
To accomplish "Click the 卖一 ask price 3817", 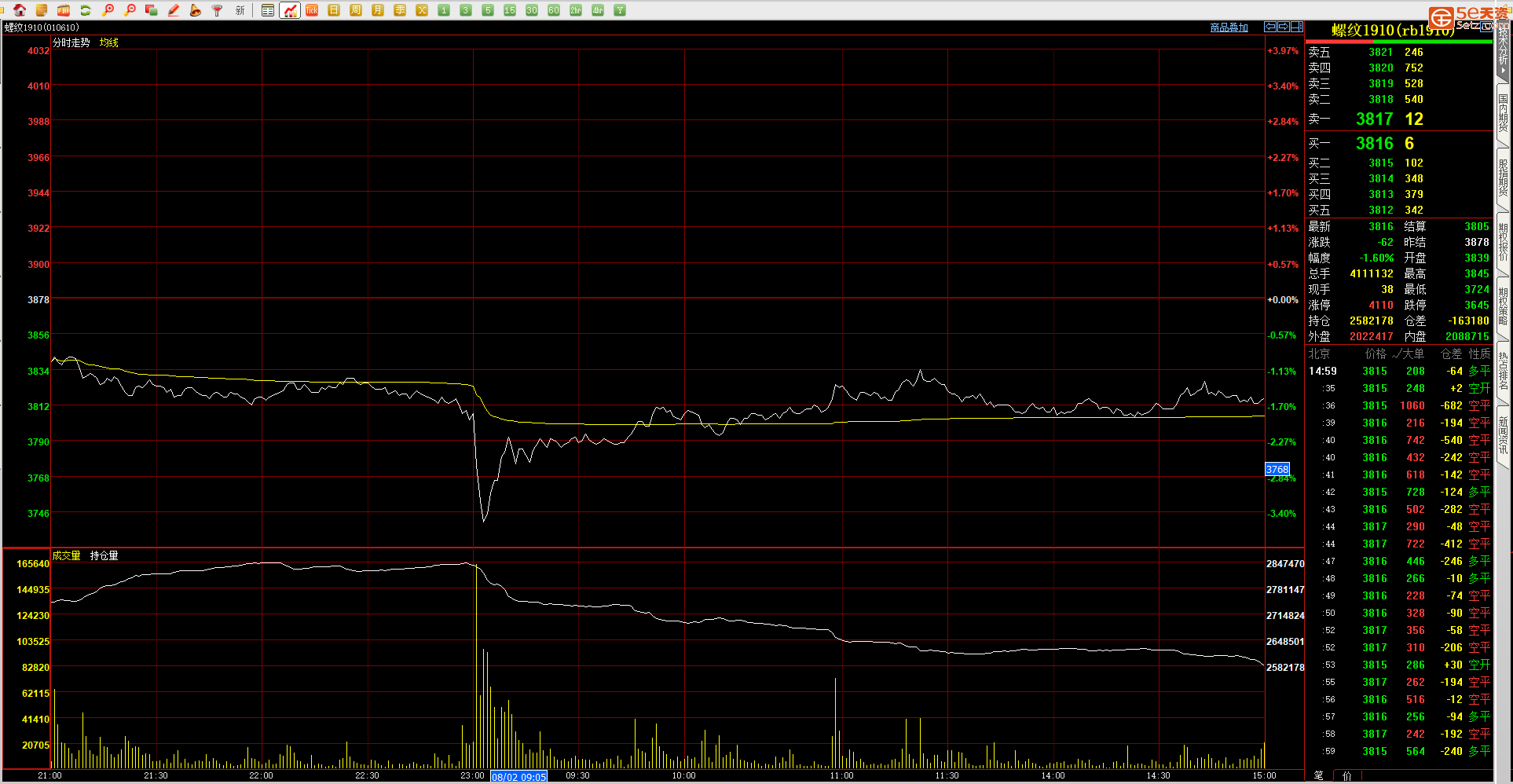I will point(1374,119).
